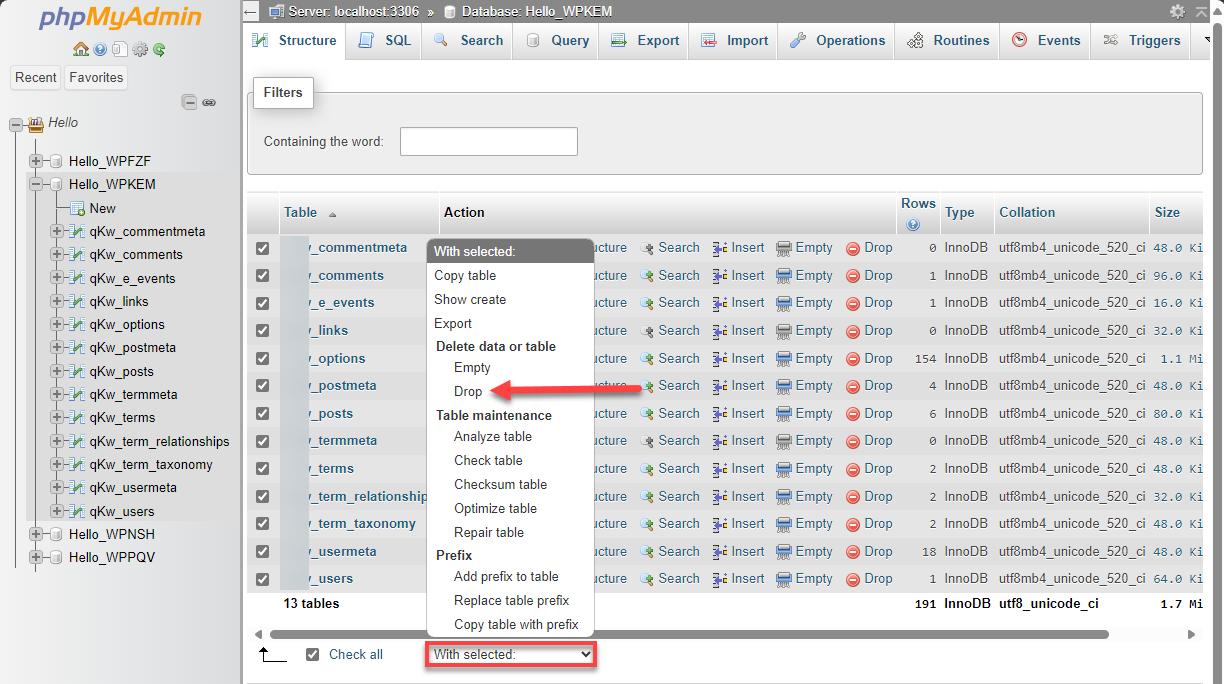Viewport: 1224px width, 684px height.
Task: Click the Rows help question-mark icon
Action: (x=913, y=222)
